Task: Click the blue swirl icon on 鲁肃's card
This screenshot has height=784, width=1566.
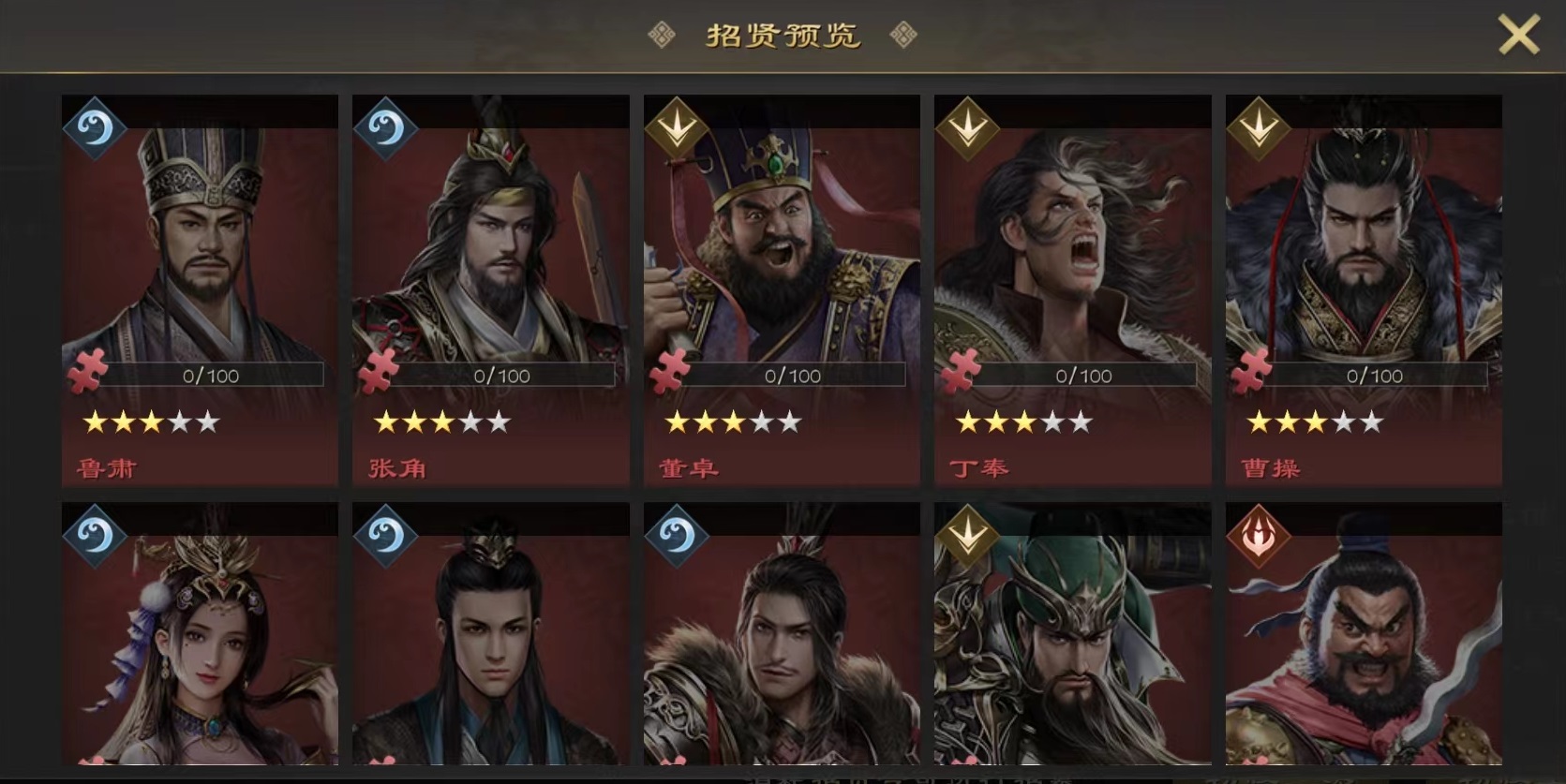Action: tap(95, 127)
